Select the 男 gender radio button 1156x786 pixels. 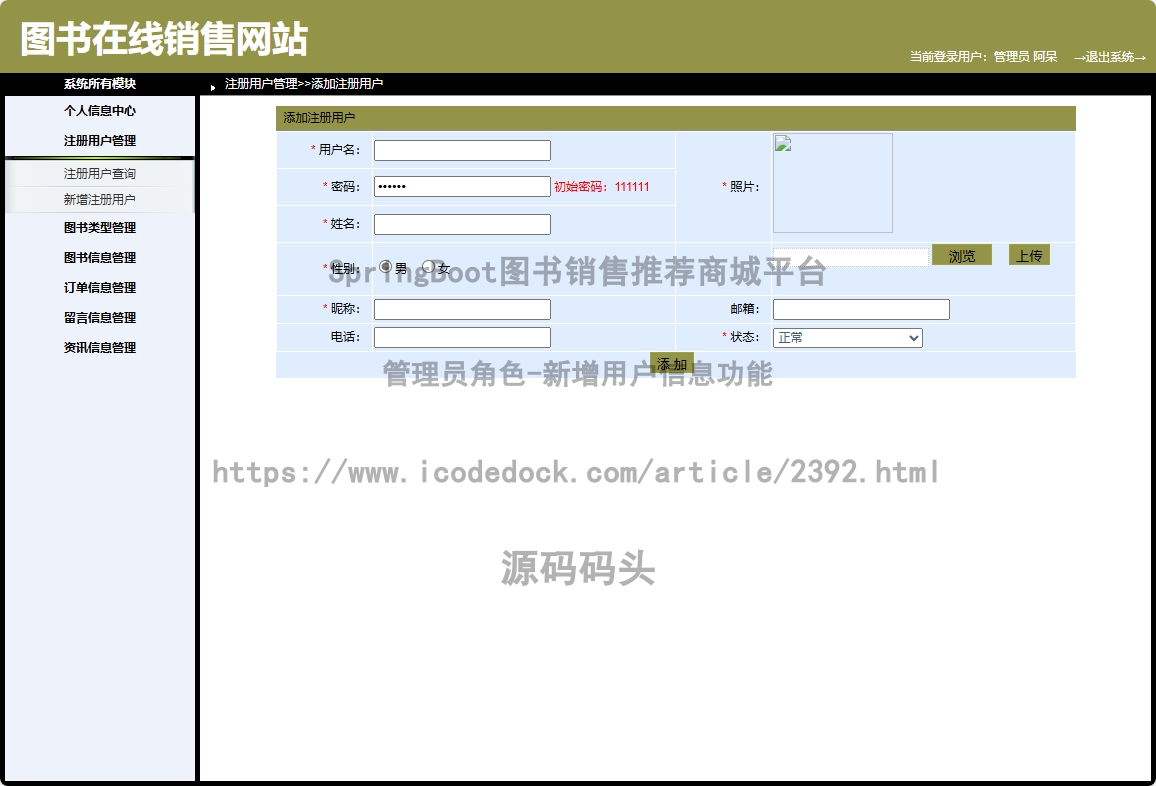click(386, 267)
